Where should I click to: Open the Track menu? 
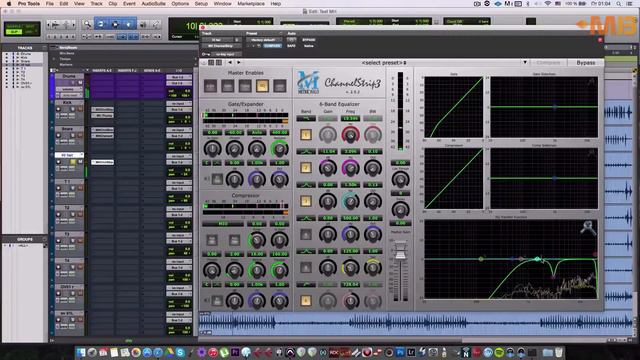point(96,4)
